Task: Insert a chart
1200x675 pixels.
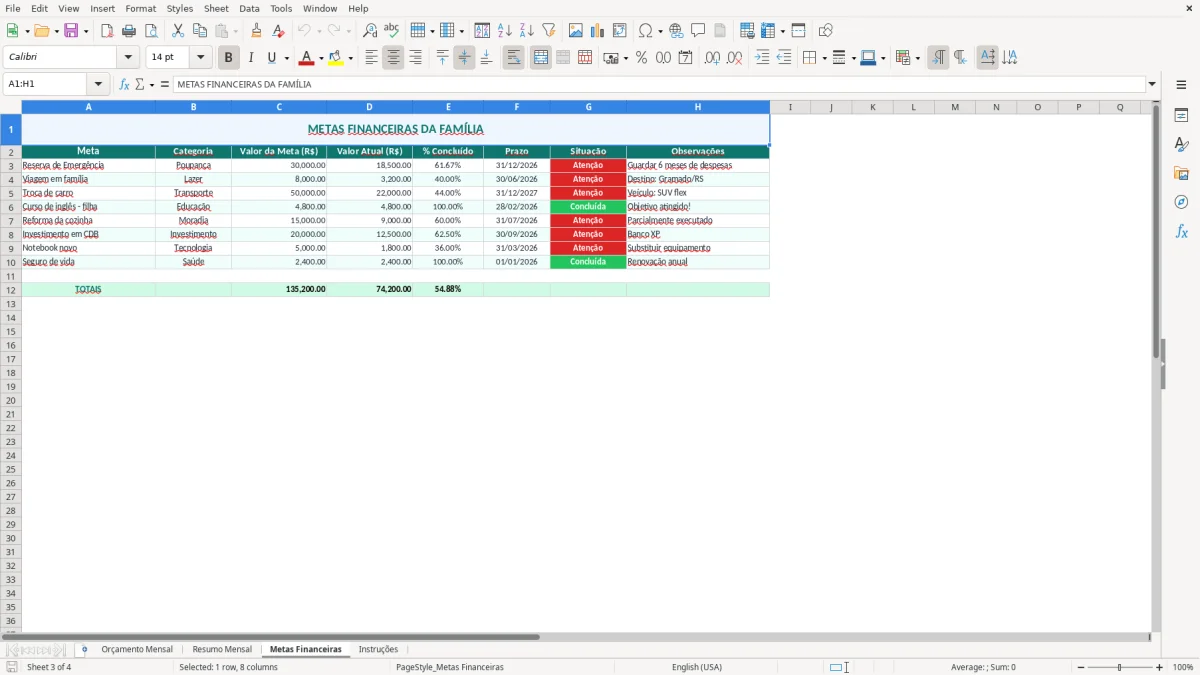Action: click(597, 31)
